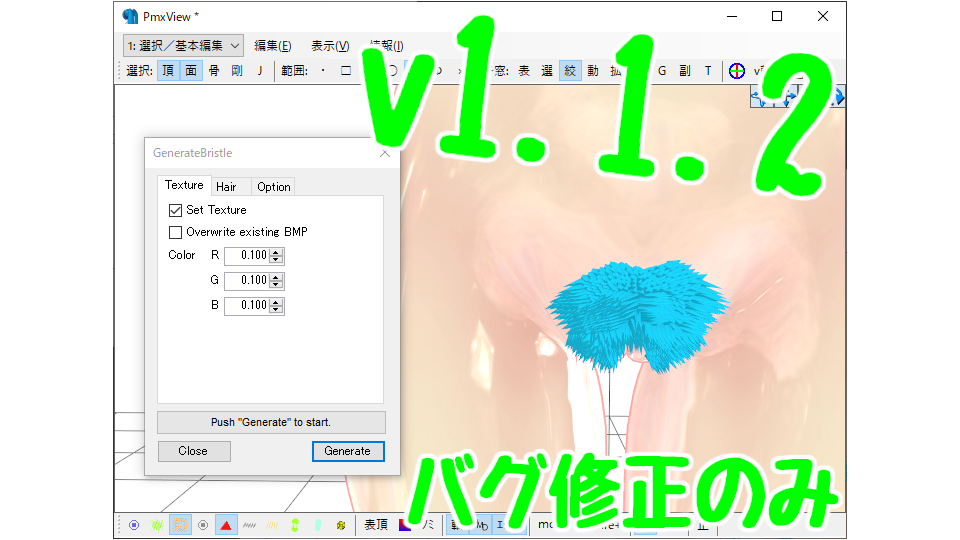Open the 編集(E) menu

(272, 46)
